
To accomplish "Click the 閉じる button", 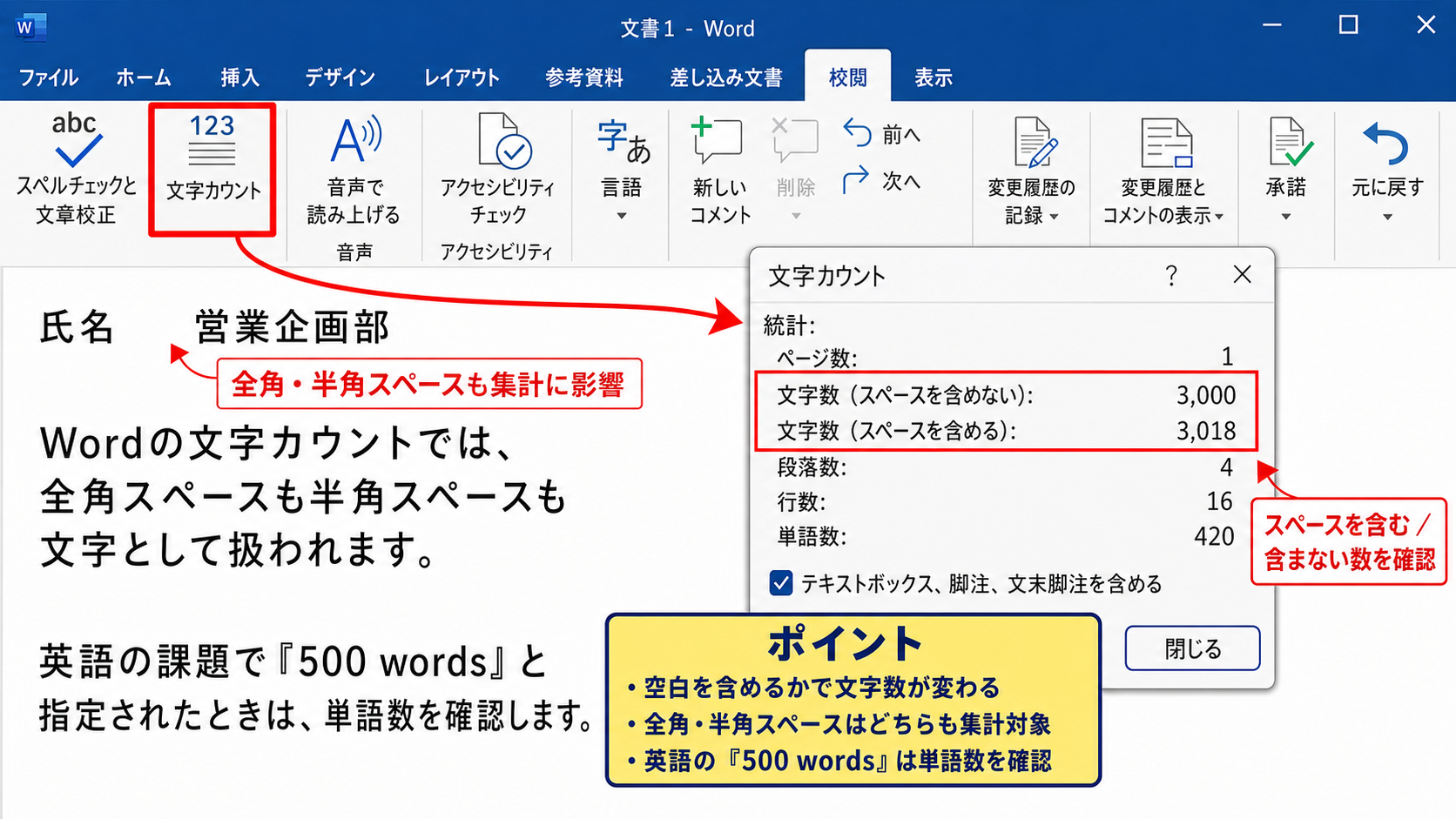I will [x=1192, y=648].
